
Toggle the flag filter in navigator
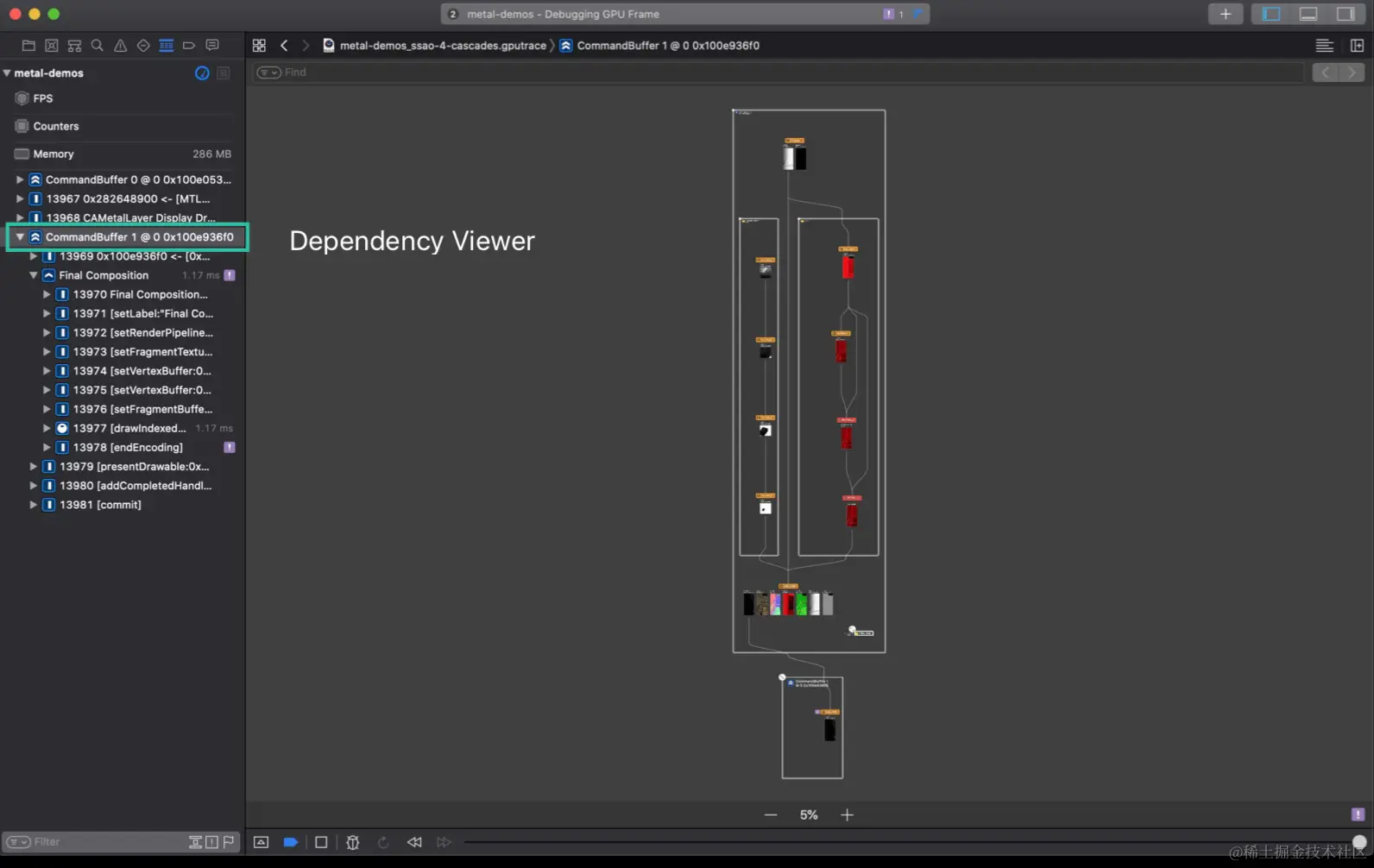point(228,842)
